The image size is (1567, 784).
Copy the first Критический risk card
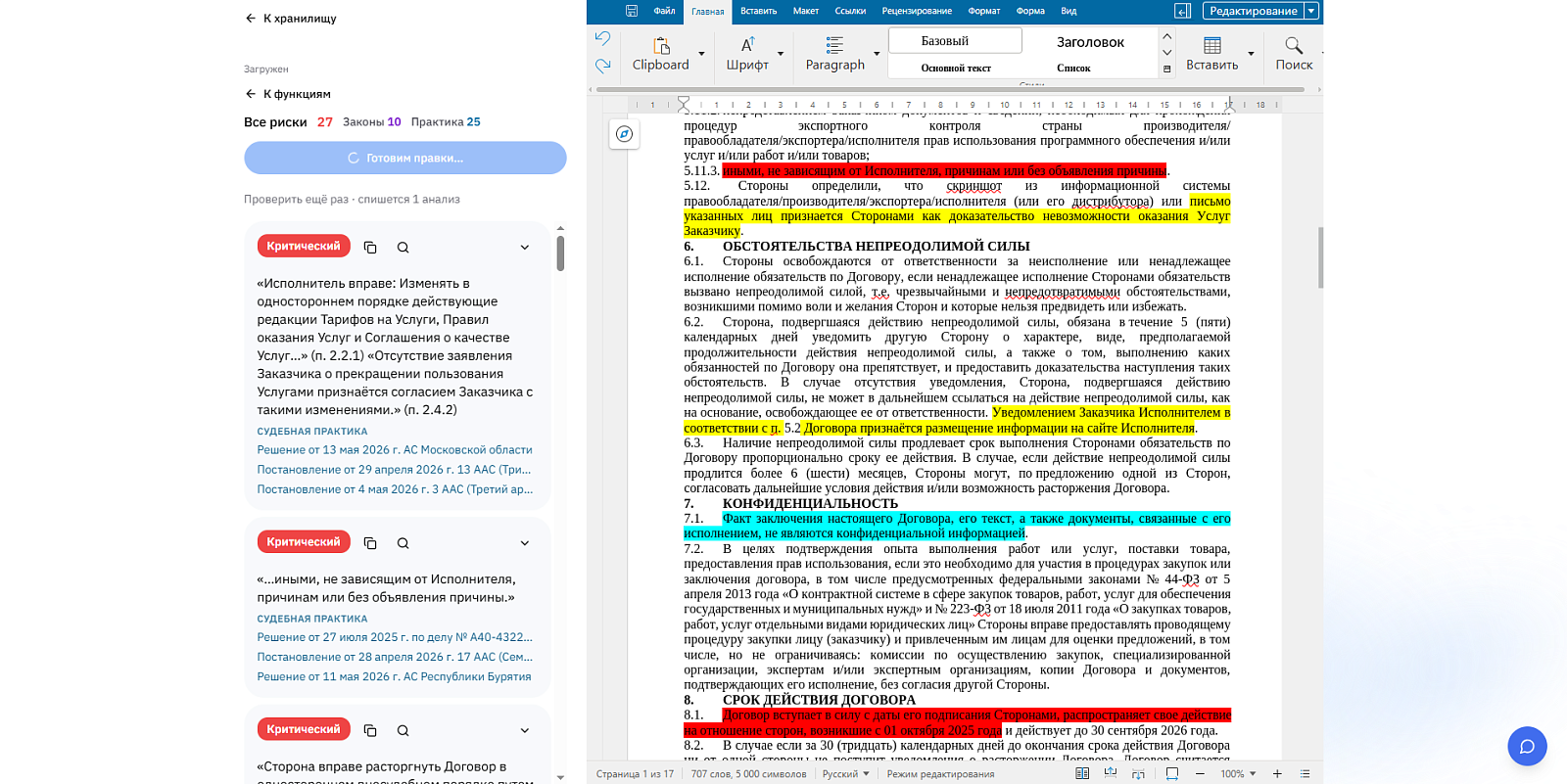[370, 248]
